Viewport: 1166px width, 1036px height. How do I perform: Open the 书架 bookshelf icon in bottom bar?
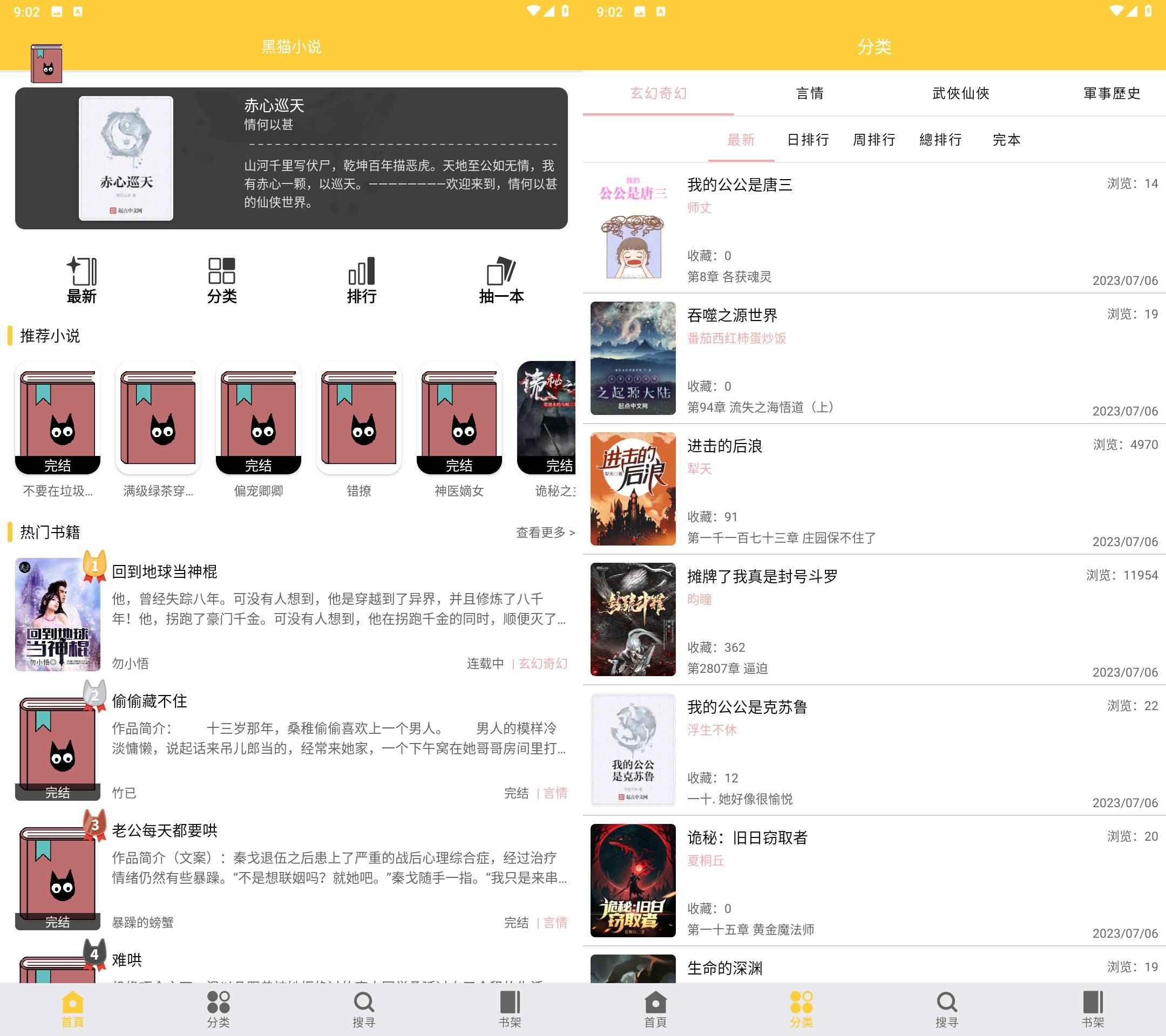(x=510, y=1005)
